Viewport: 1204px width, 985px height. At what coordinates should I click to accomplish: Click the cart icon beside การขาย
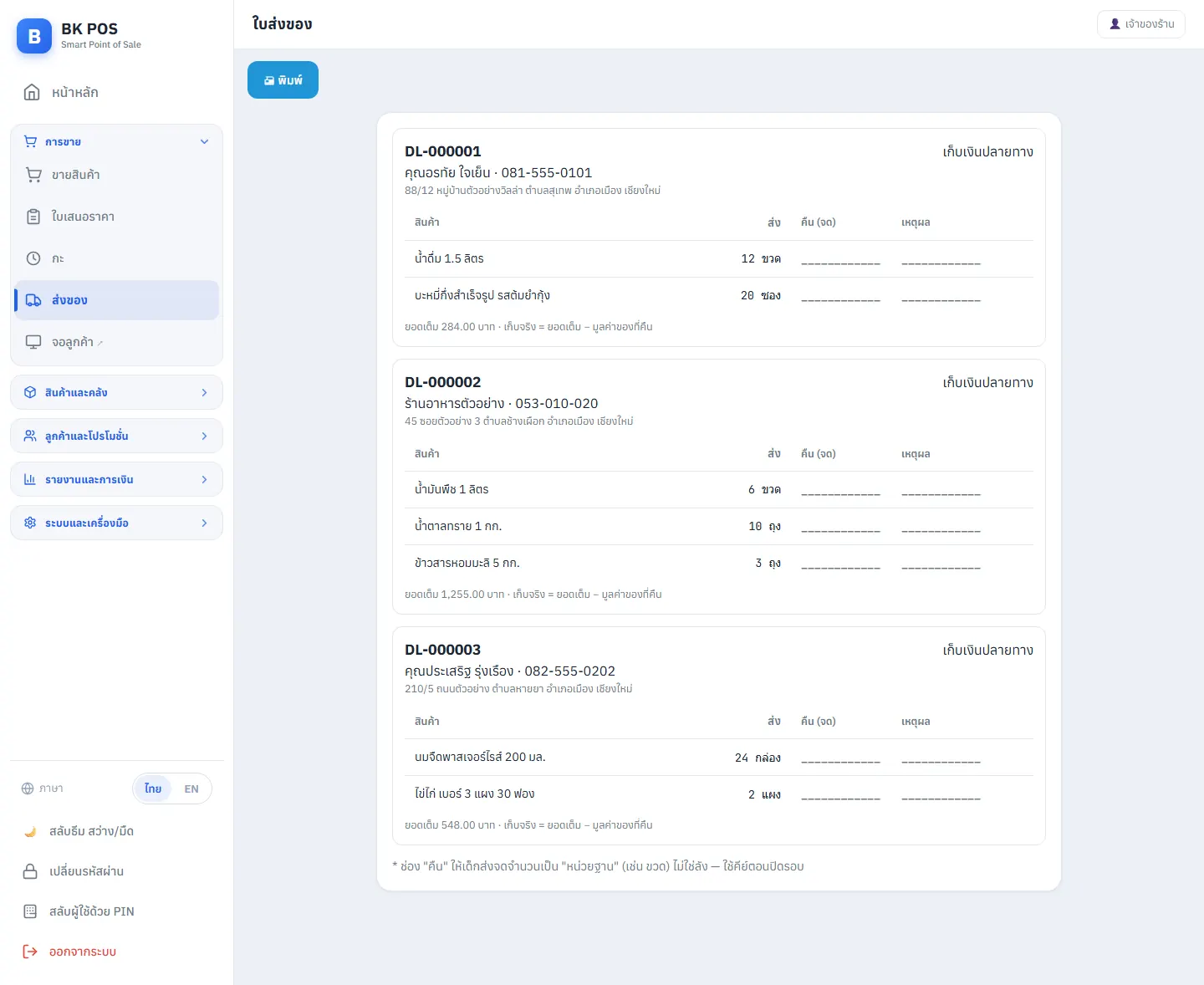coord(30,141)
